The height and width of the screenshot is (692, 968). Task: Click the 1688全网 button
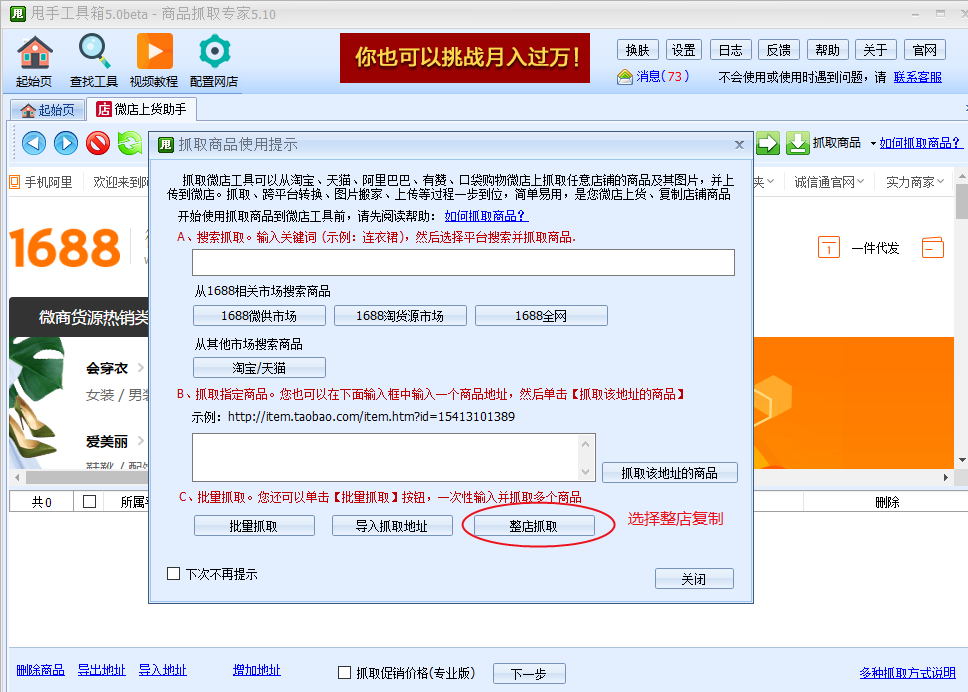[541, 315]
